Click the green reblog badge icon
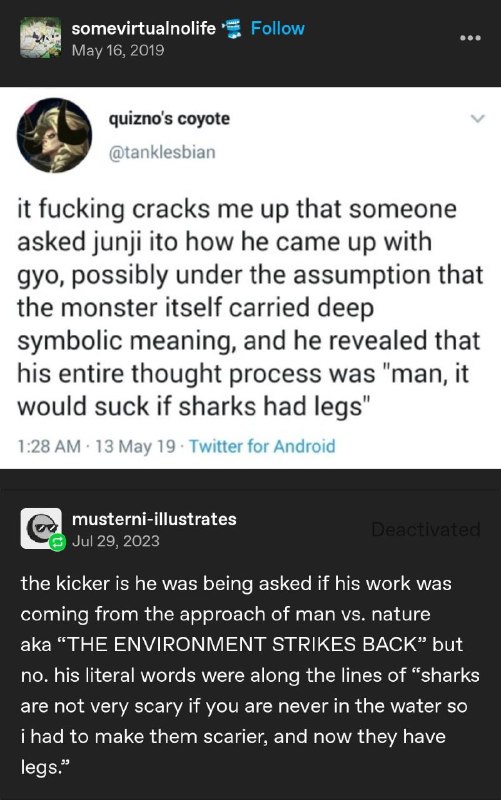Image resolution: width=501 pixels, height=800 pixels. click(x=57, y=542)
